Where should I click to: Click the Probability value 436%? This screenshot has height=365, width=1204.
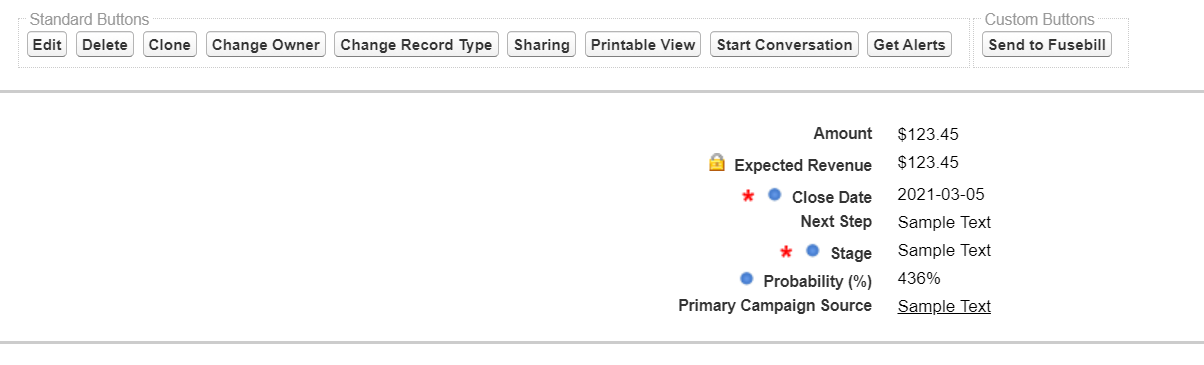click(919, 278)
